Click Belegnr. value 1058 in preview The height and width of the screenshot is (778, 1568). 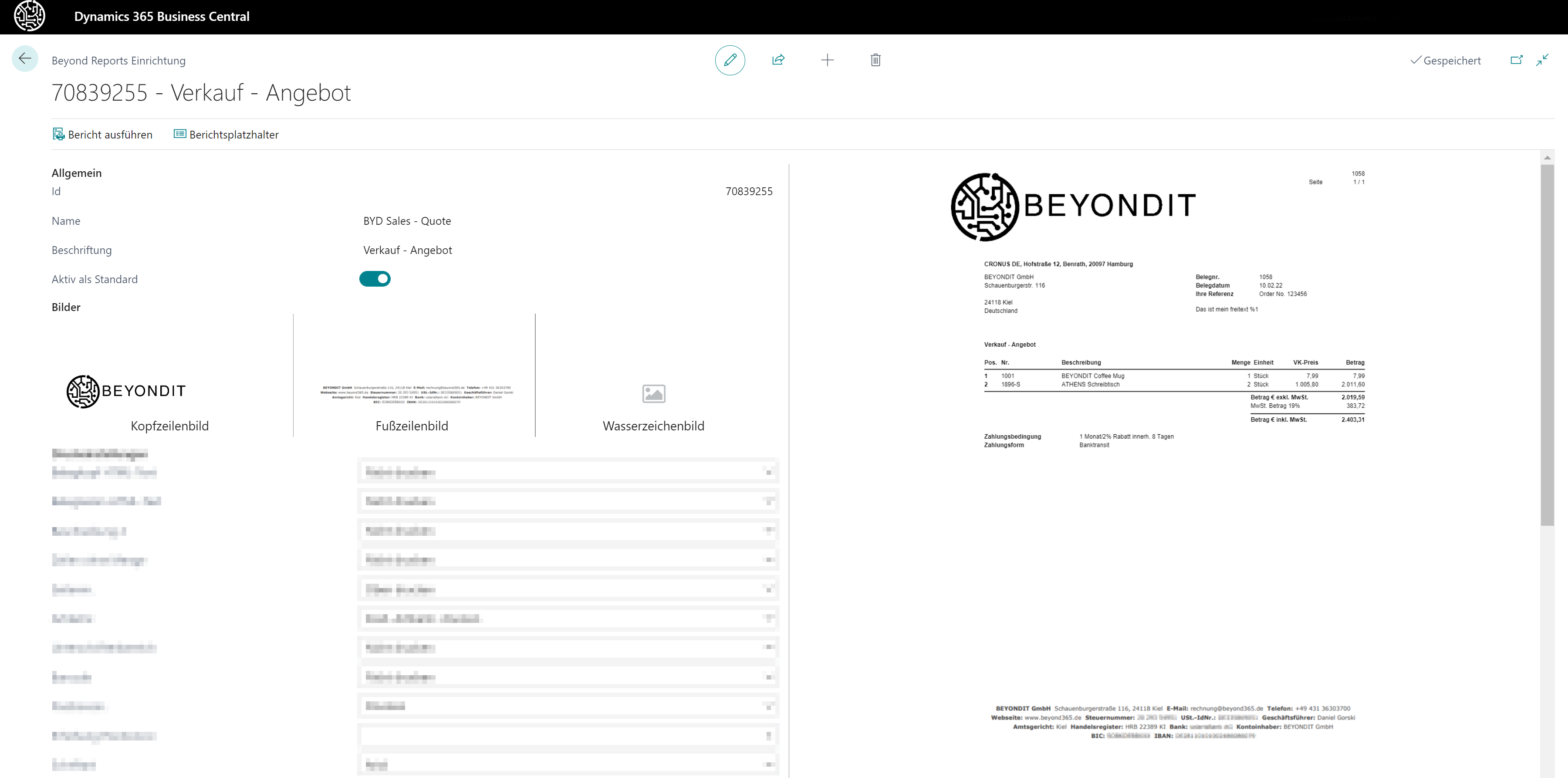click(x=1265, y=277)
